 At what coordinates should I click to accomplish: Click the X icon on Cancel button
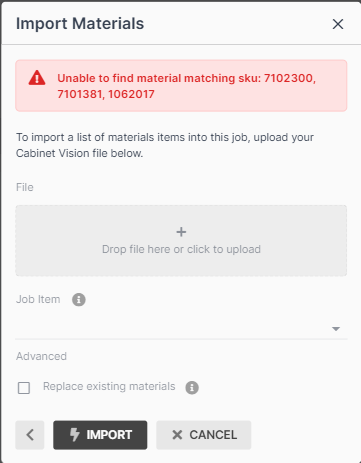(x=177, y=435)
